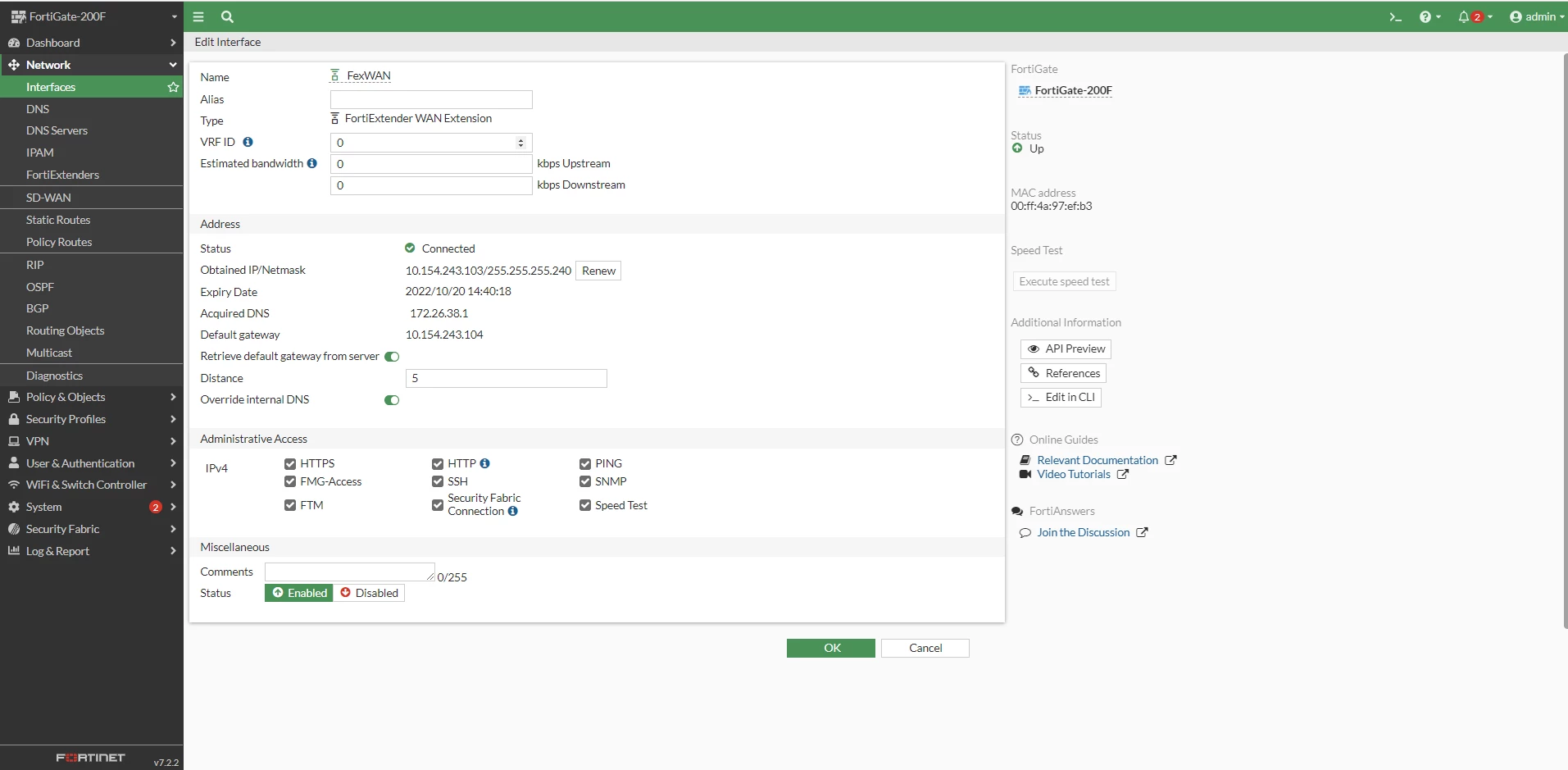Expand the System menu chevron
This screenshot has height=770, width=1568.
(x=173, y=507)
